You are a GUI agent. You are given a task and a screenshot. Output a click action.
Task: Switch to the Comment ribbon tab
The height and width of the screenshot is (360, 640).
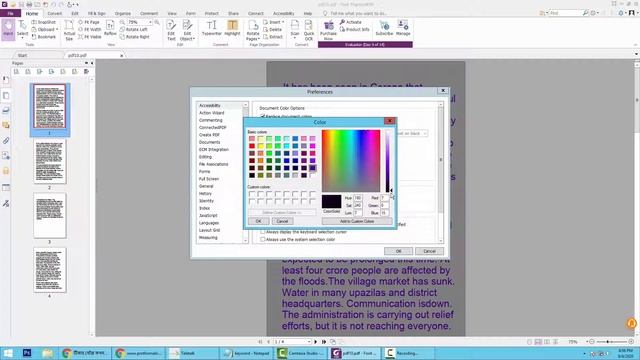point(149,13)
